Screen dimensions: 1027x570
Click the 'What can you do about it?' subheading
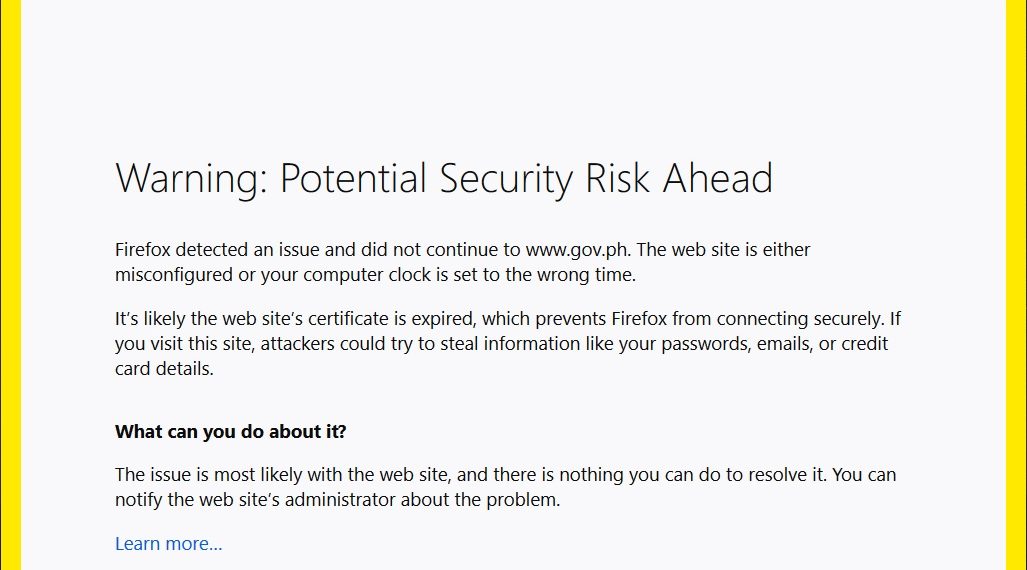pyautogui.click(x=230, y=432)
